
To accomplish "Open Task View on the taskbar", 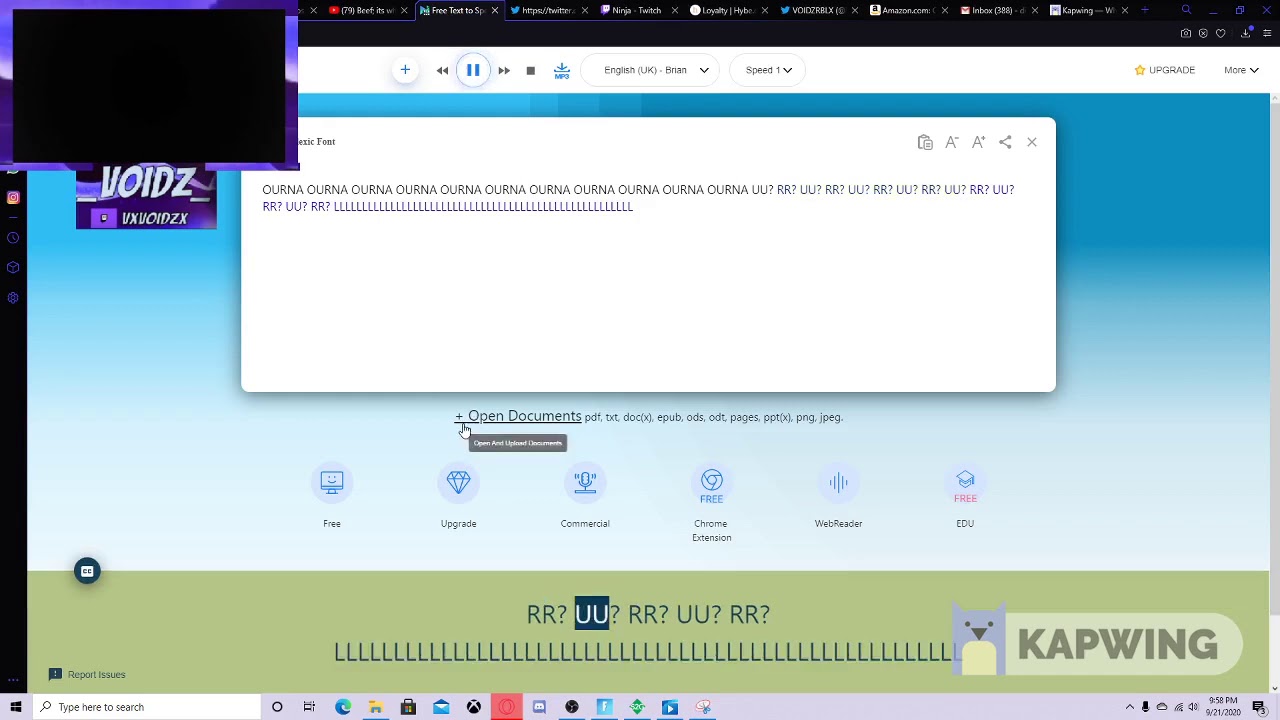I will coord(309,707).
